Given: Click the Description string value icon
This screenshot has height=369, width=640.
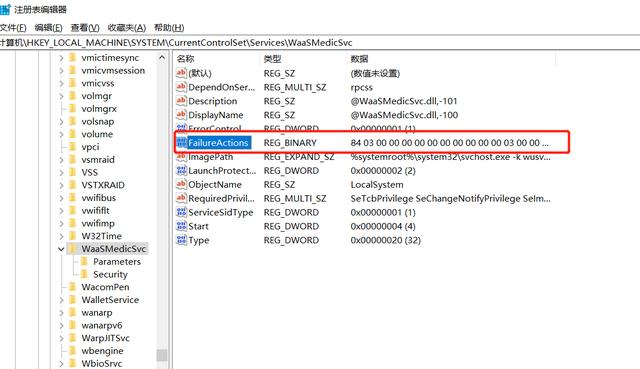Looking at the screenshot, I should click(x=181, y=101).
